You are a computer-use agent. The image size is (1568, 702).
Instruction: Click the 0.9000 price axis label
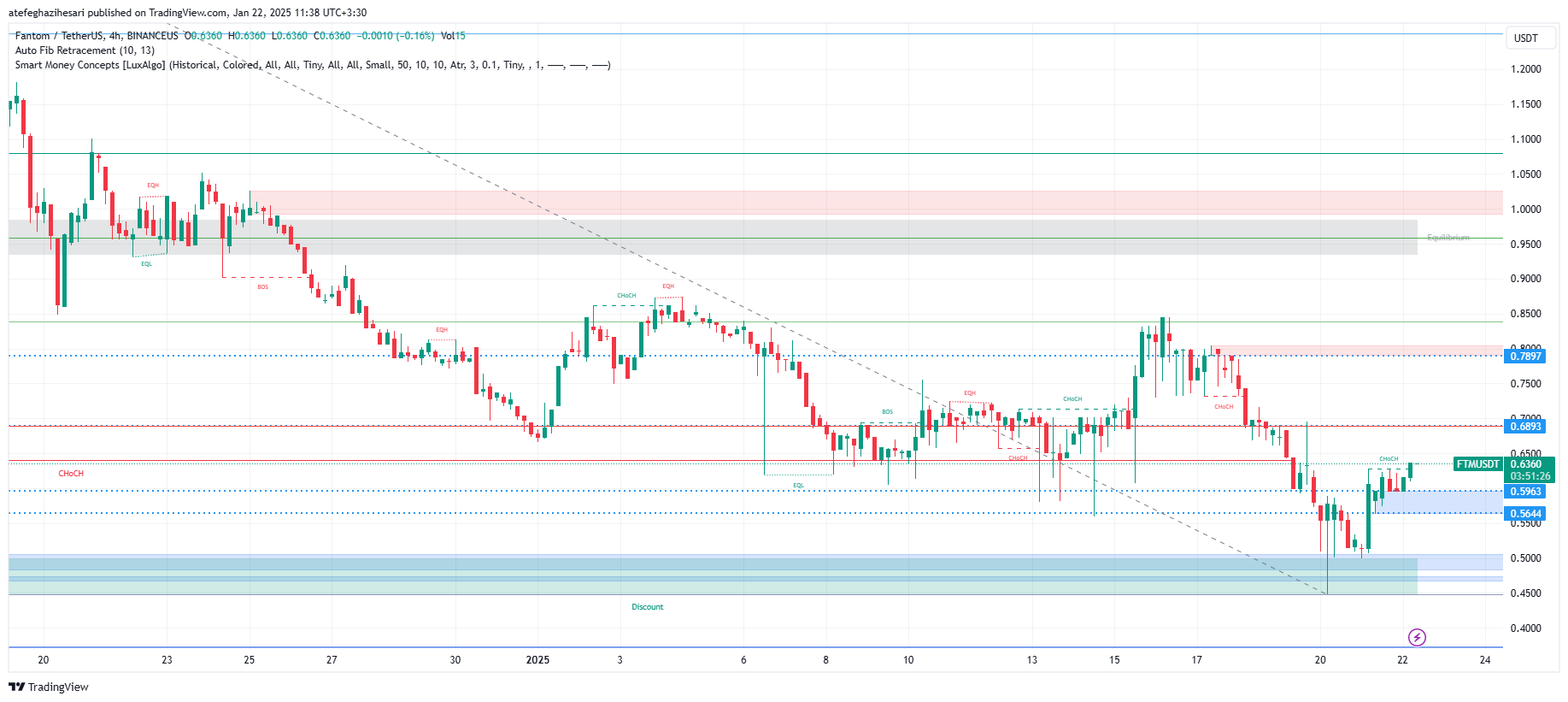tap(1526, 279)
